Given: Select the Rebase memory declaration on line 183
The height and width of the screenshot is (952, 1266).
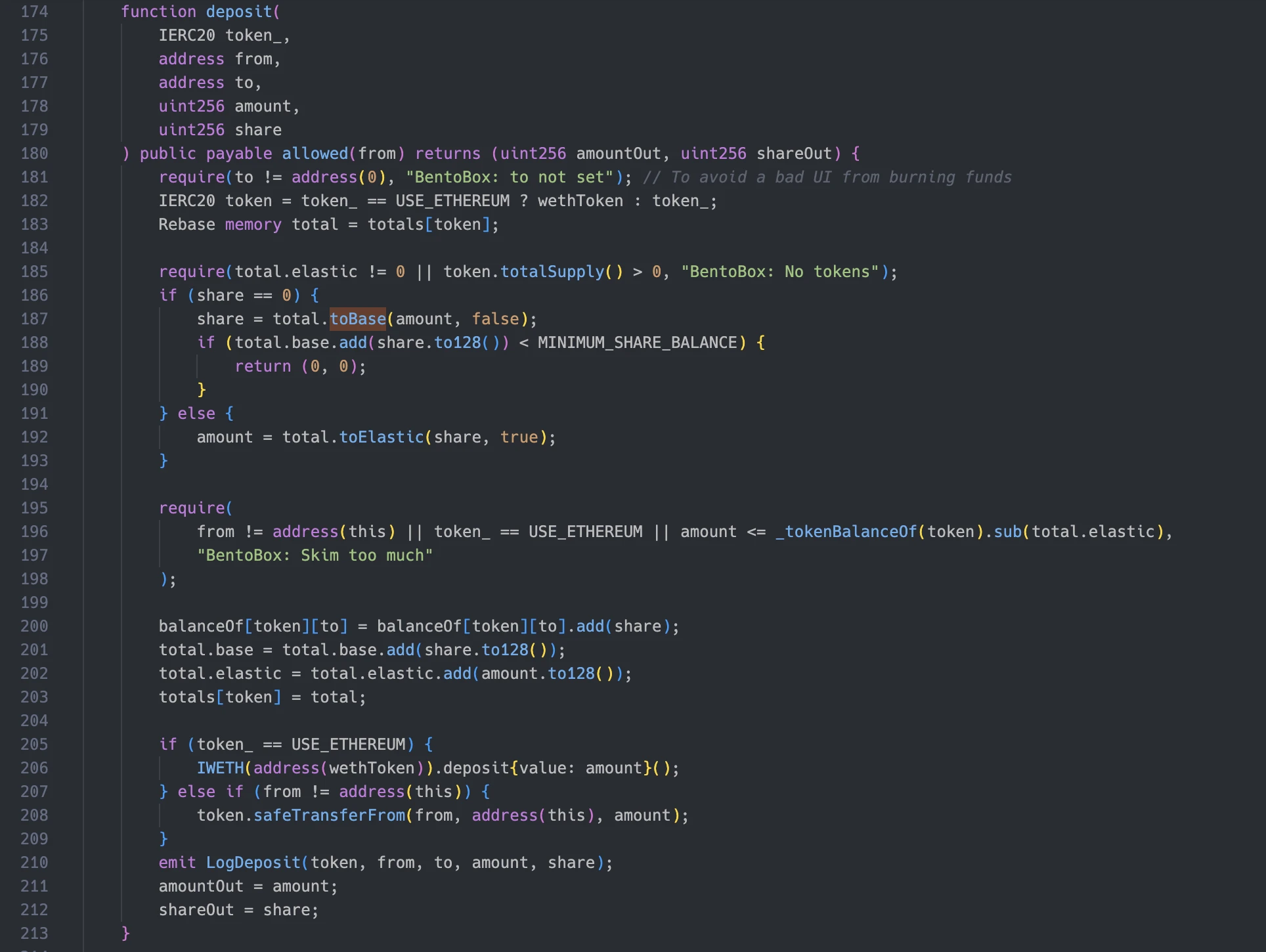Looking at the screenshot, I should [220, 224].
